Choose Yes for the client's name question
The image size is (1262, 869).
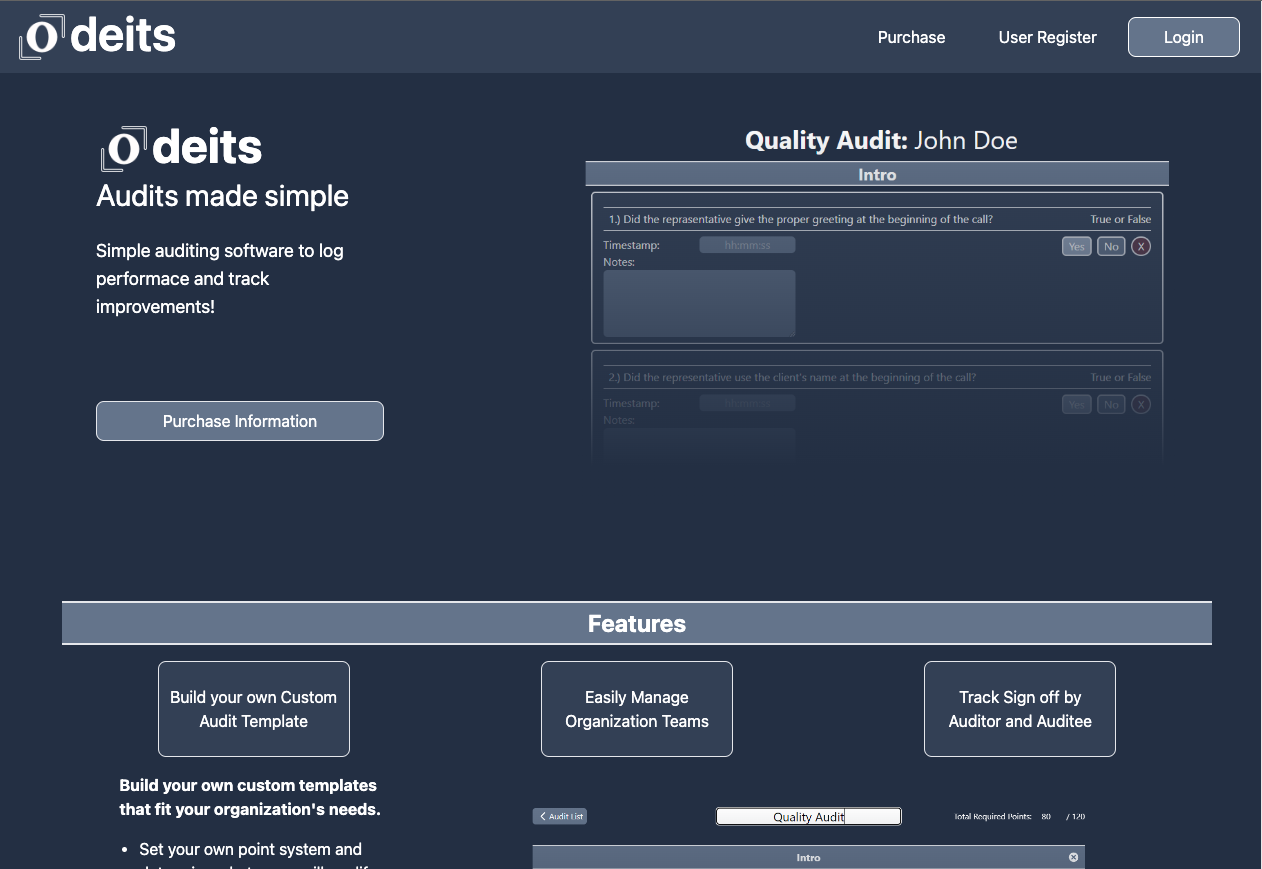coord(1076,404)
